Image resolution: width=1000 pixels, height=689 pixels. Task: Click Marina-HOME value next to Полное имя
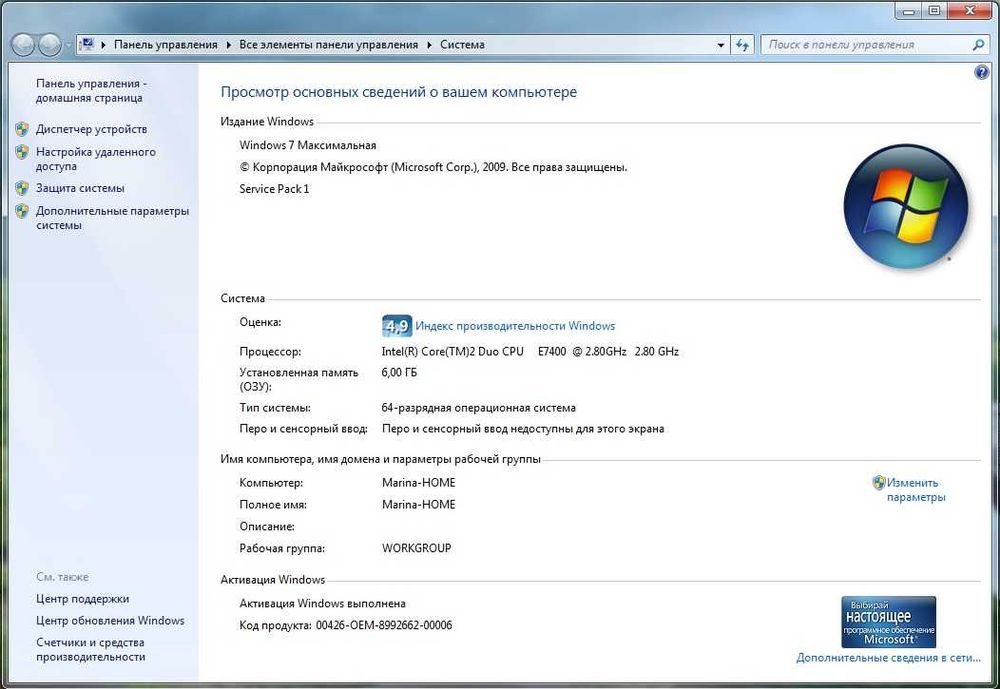point(418,505)
